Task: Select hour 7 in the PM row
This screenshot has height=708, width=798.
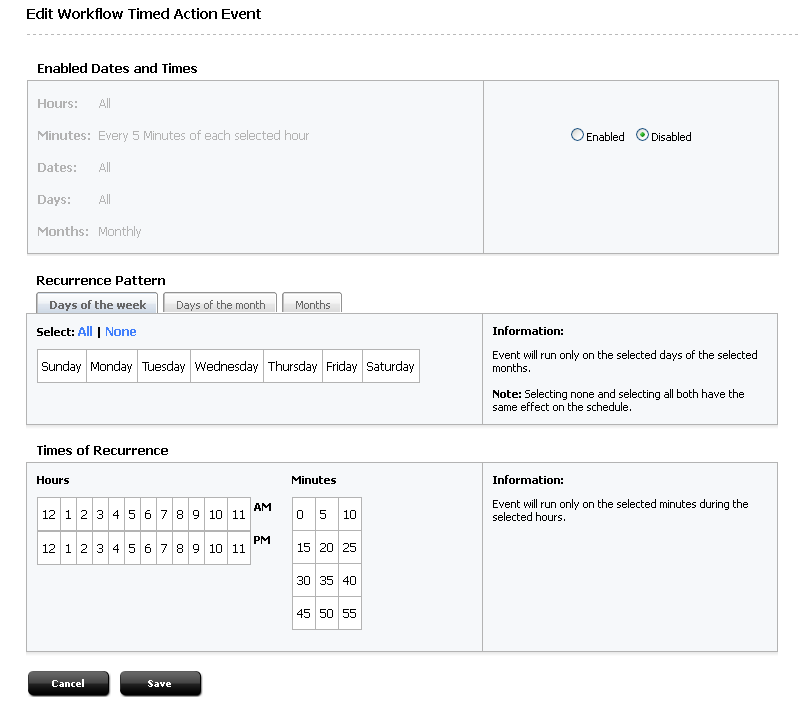Action: pos(164,548)
